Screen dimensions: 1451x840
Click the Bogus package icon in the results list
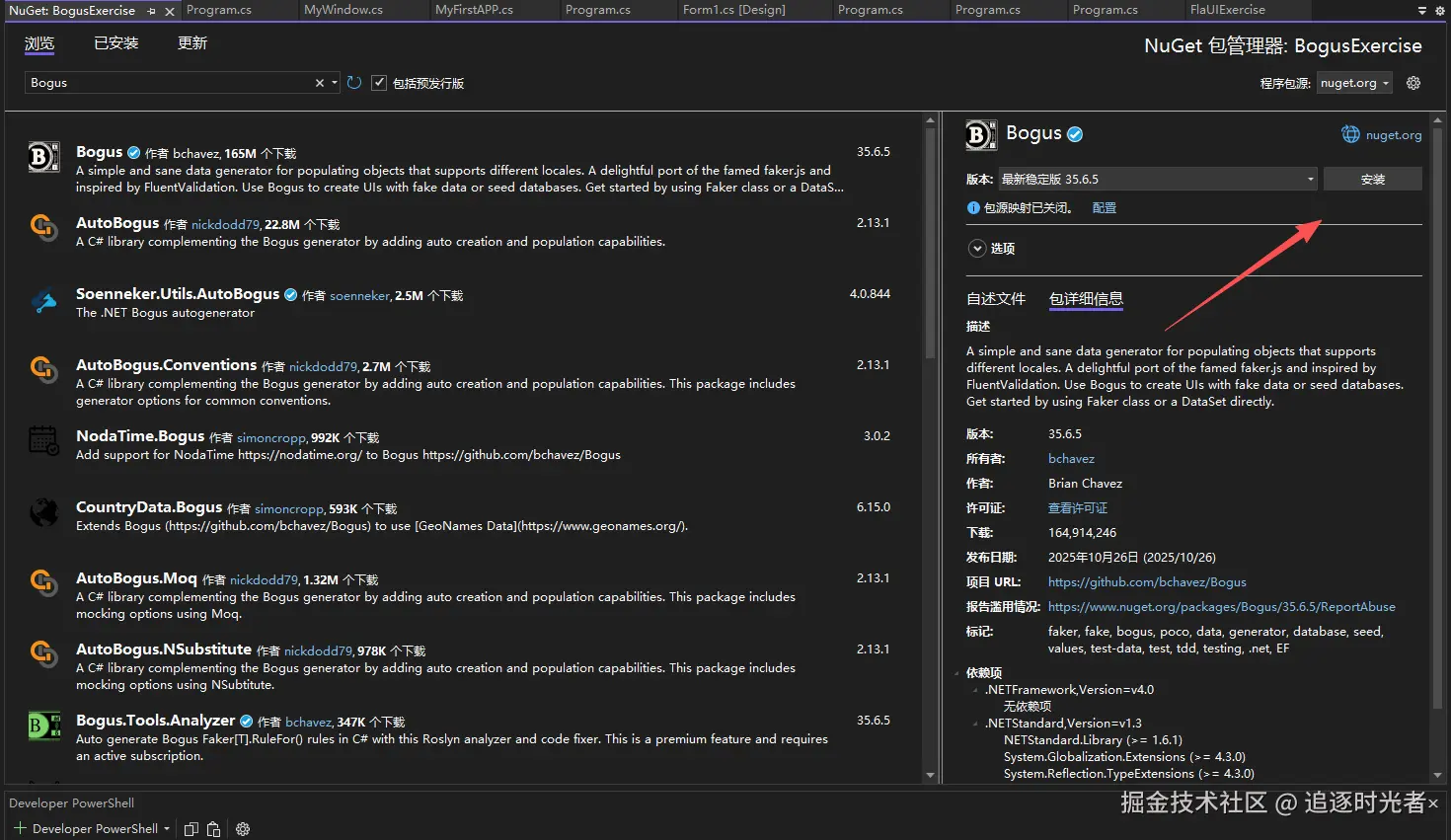(x=43, y=156)
